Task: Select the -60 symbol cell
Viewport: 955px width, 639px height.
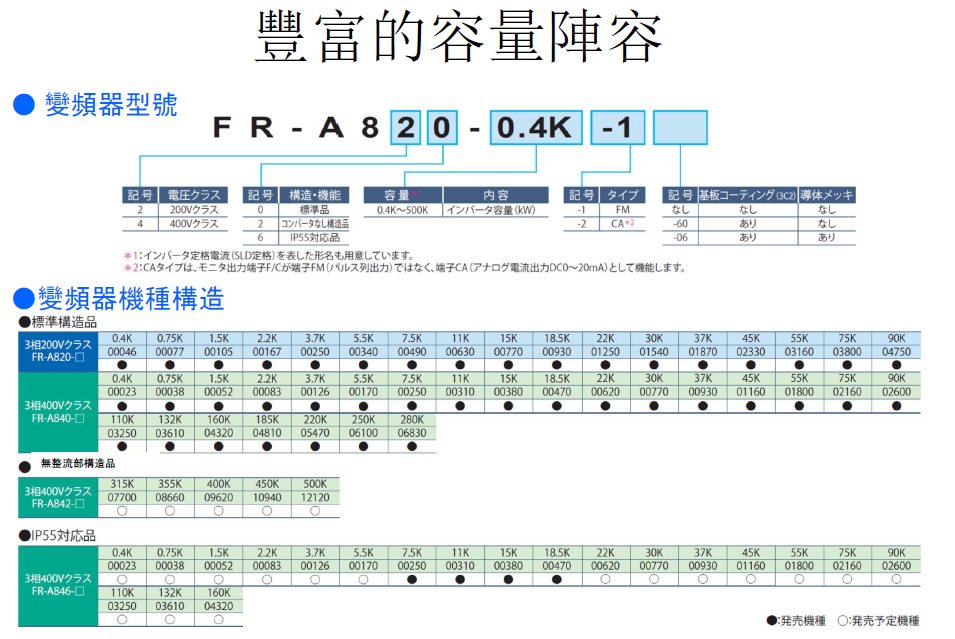Action: click(680, 224)
